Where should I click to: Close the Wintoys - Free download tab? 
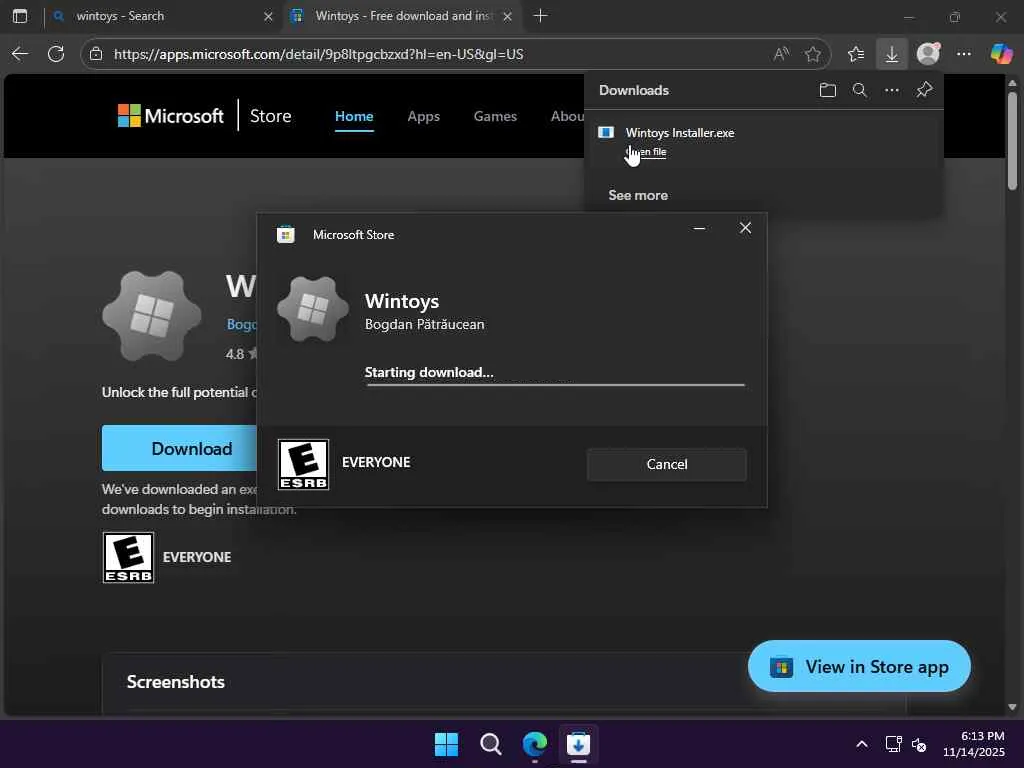point(507,16)
